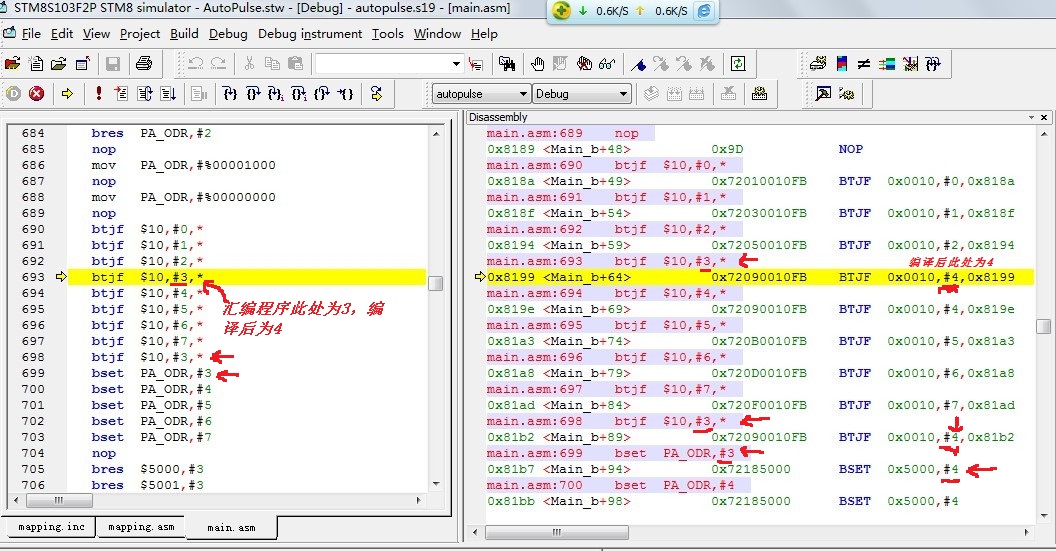
Task: Click Disassembly horizontal scrollbar thumb
Action: (557, 532)
